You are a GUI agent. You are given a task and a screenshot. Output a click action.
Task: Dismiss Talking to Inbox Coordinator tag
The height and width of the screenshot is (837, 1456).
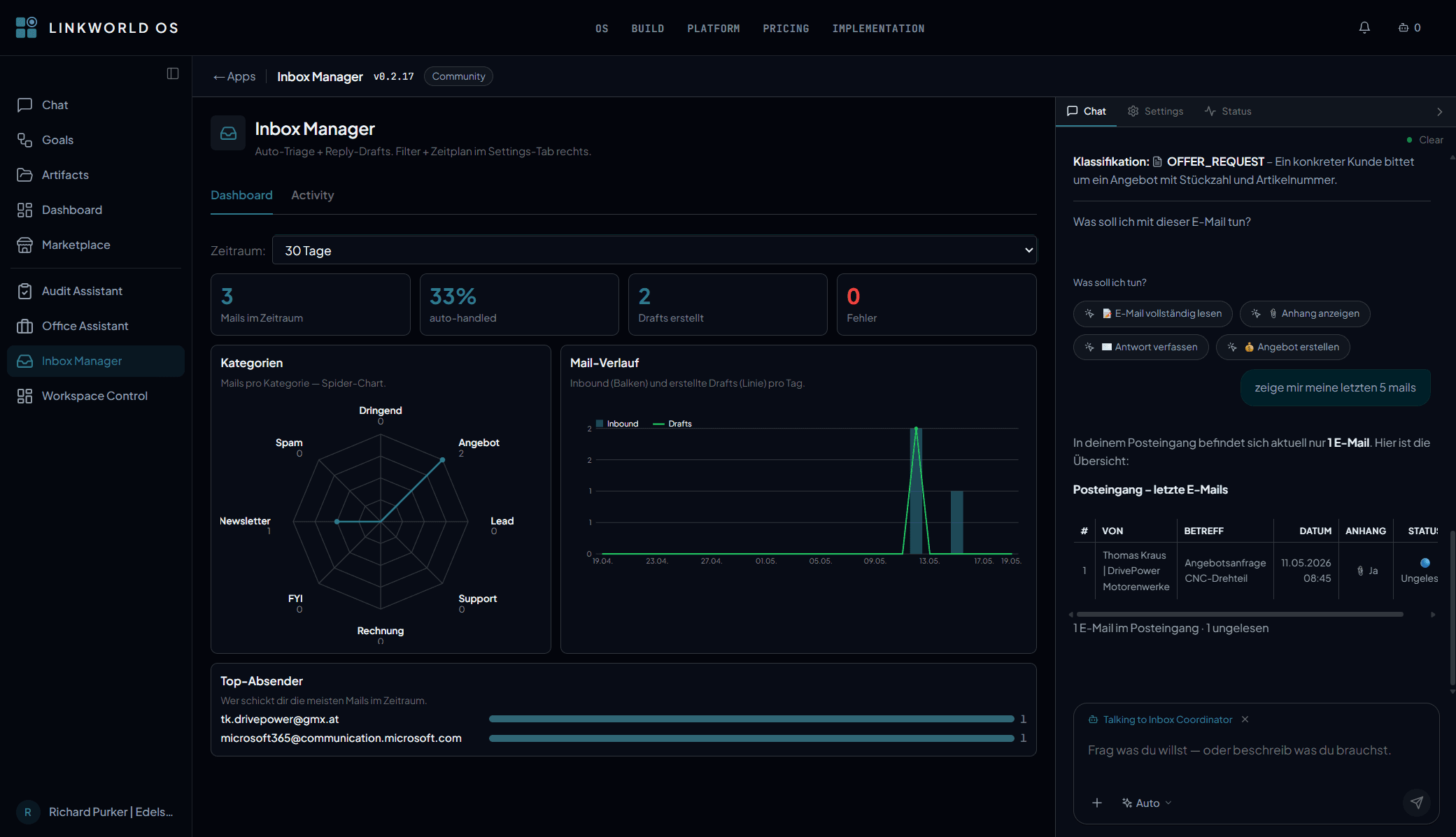(x=1245, y=720)
